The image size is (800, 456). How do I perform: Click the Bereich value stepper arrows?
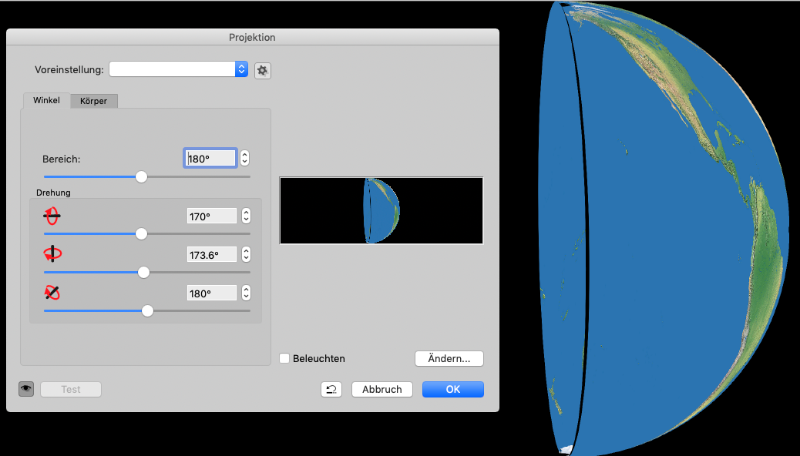(x=245, y=158)
